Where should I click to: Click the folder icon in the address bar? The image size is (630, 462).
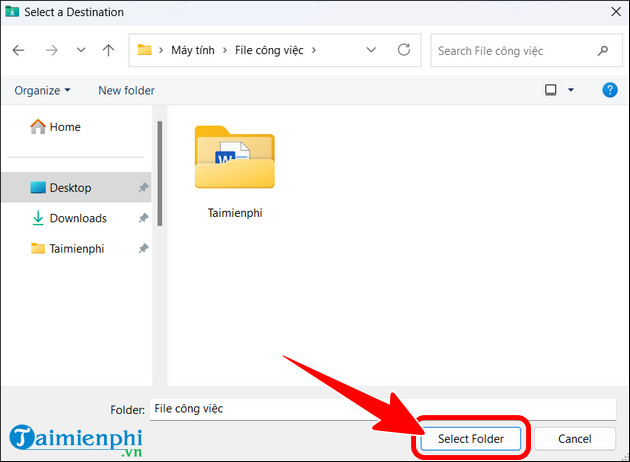coord(144,50)
